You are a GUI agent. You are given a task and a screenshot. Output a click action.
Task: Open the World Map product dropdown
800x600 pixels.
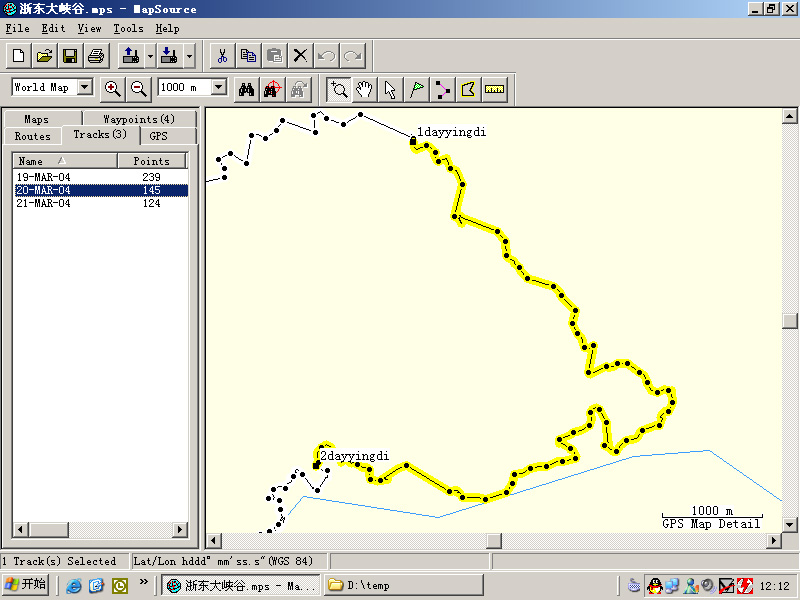(84, 88)
